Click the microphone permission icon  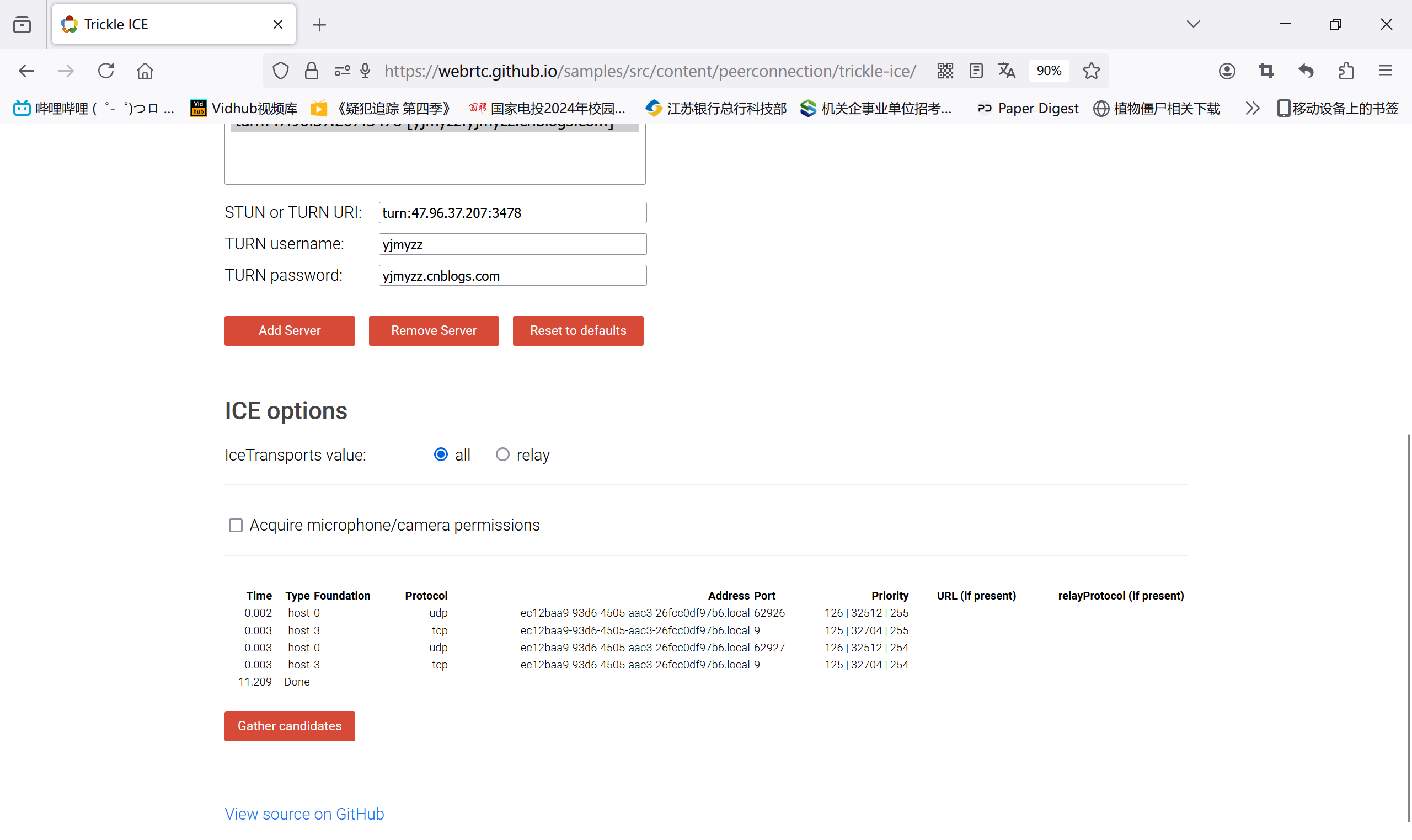(x=365, y=71)
